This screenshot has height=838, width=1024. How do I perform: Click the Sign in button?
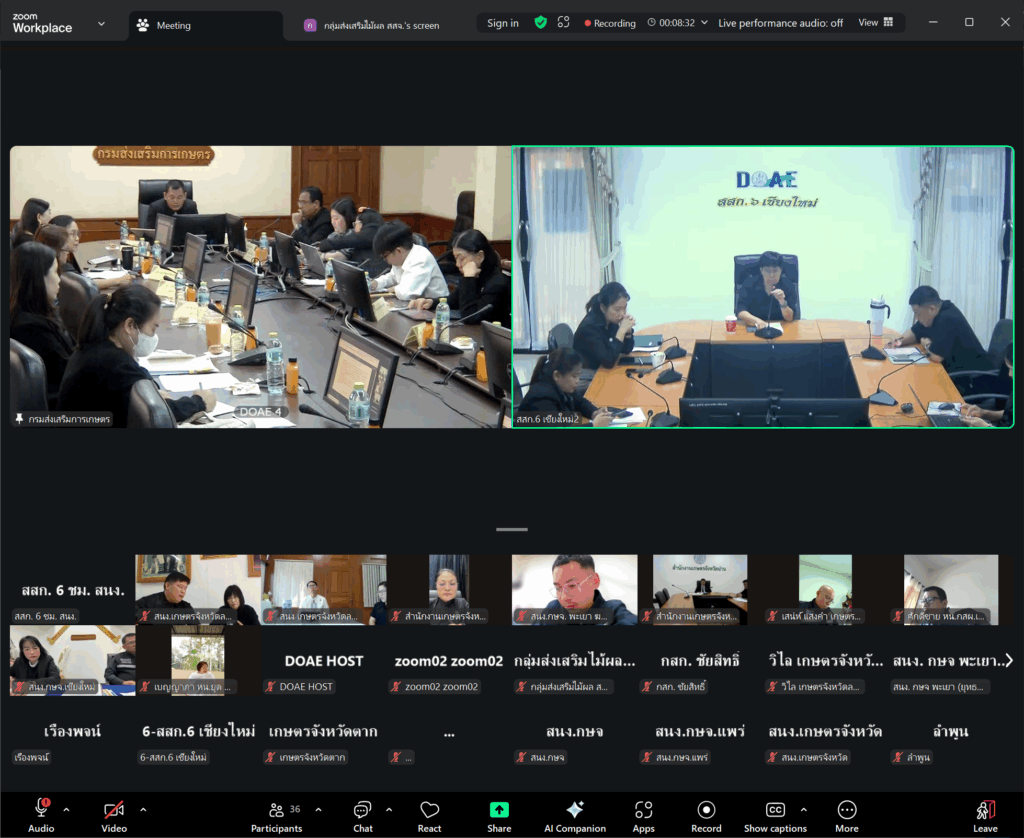coord(502,23)
